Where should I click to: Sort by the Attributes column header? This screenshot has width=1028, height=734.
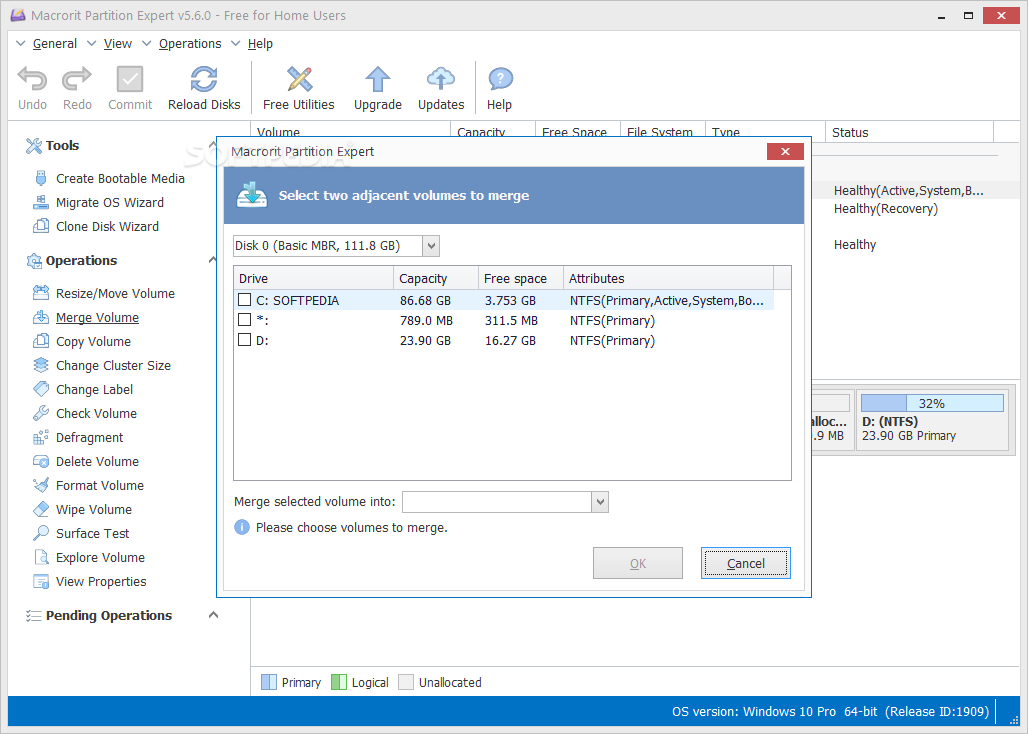[x=668, y=278]
